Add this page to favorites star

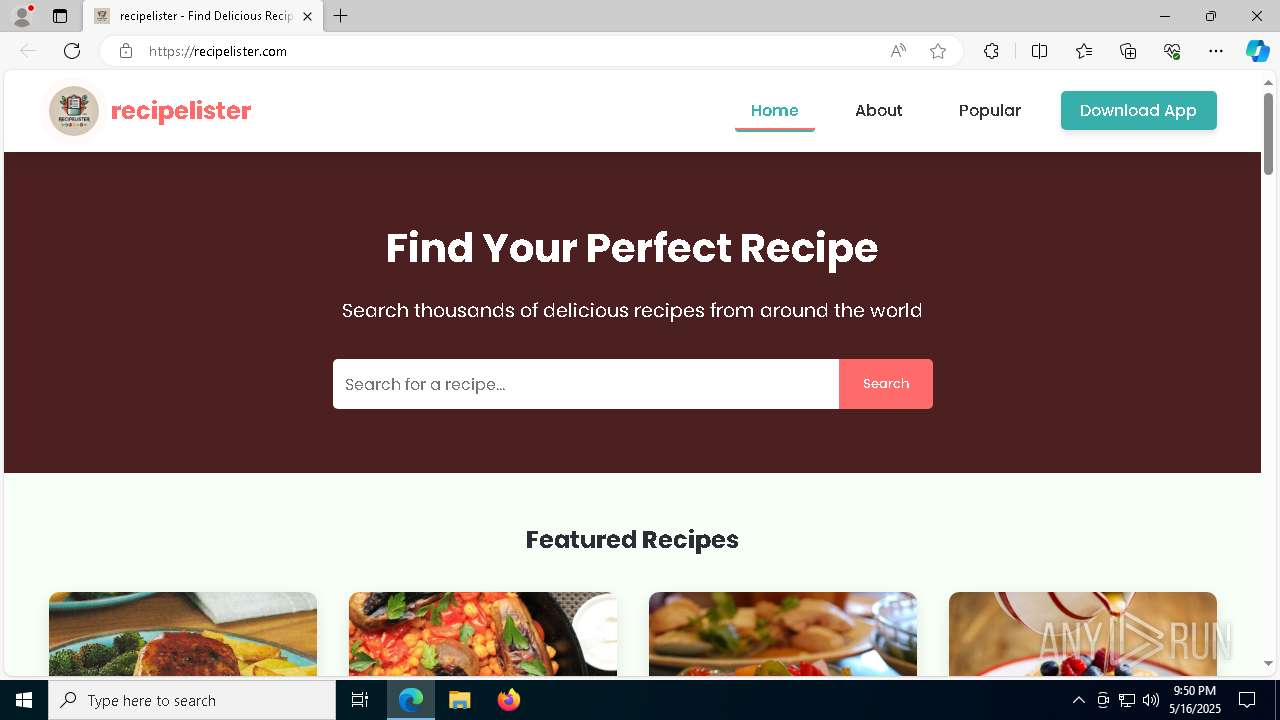tap(938, 51)
